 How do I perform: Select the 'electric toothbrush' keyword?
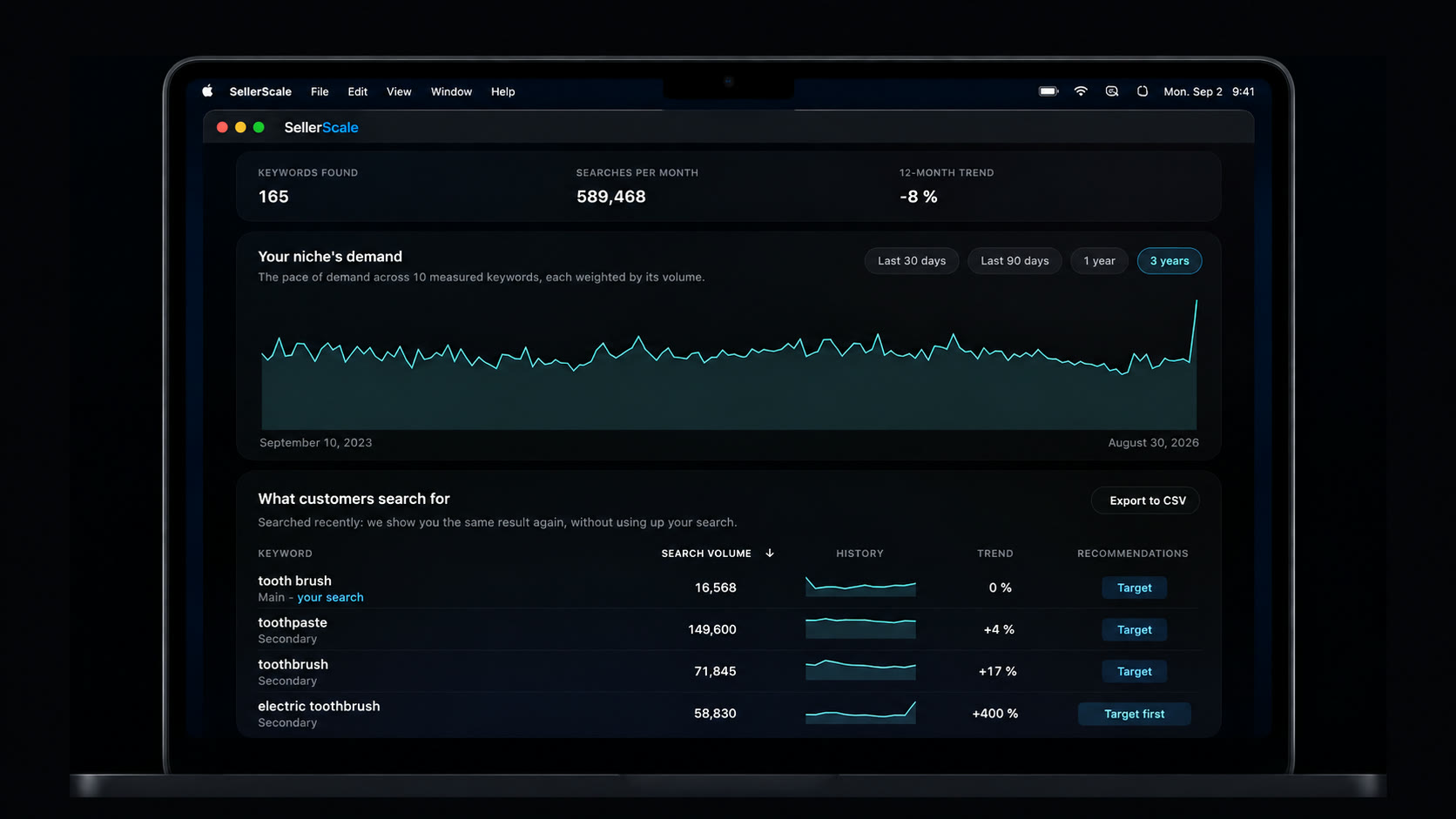click(x=319, y=706)
